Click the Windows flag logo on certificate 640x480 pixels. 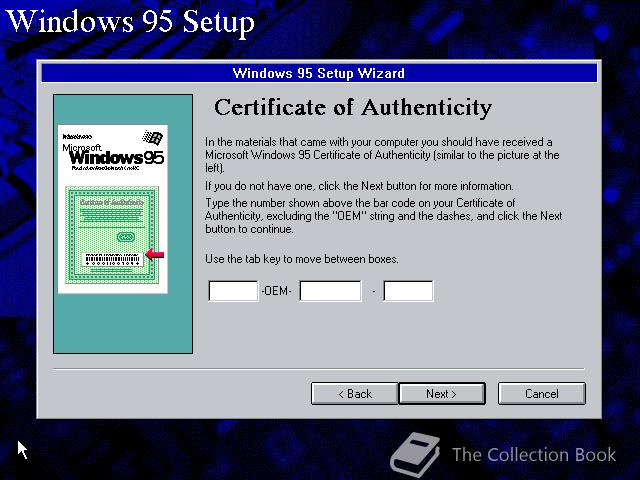click(x=153, y=138)
